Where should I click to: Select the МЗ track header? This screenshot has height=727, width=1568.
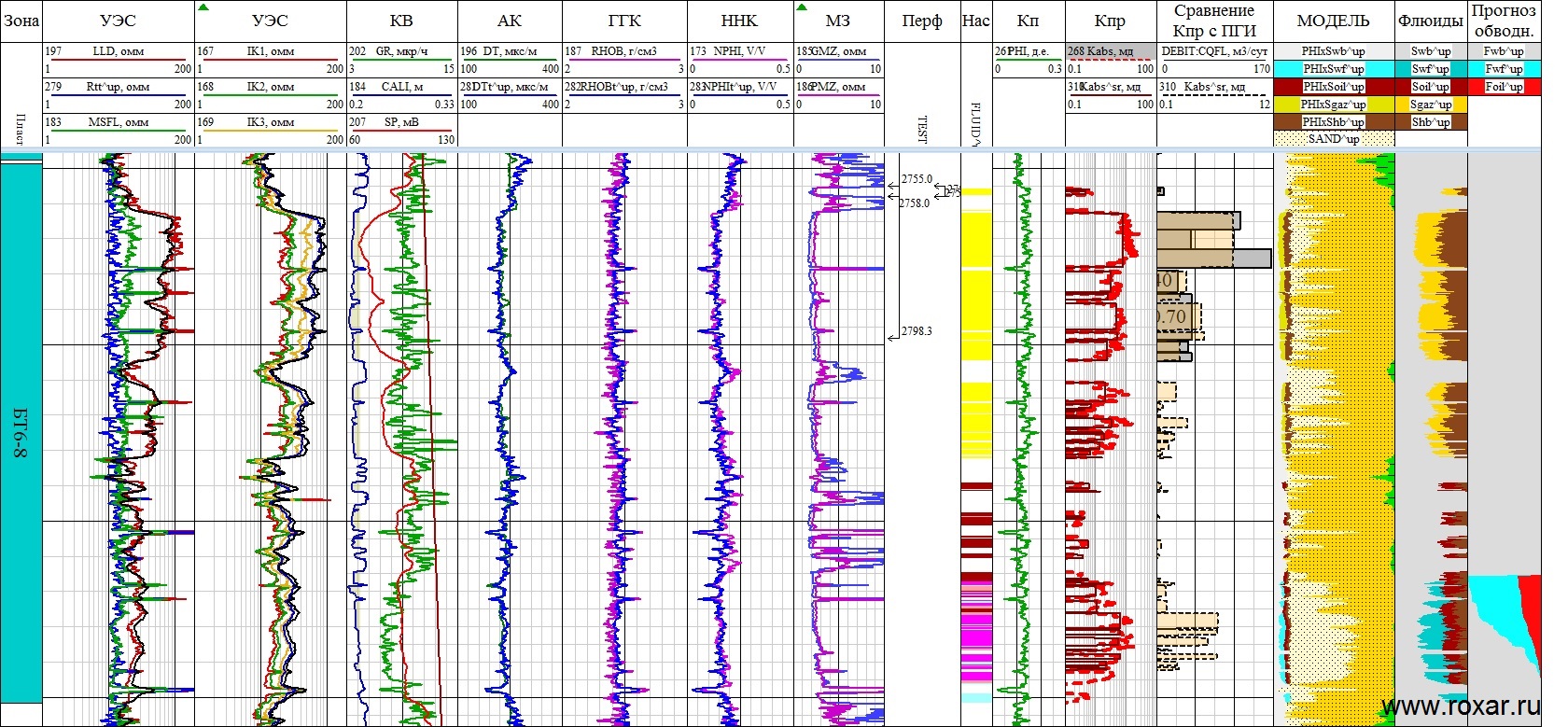pos(838,21)
